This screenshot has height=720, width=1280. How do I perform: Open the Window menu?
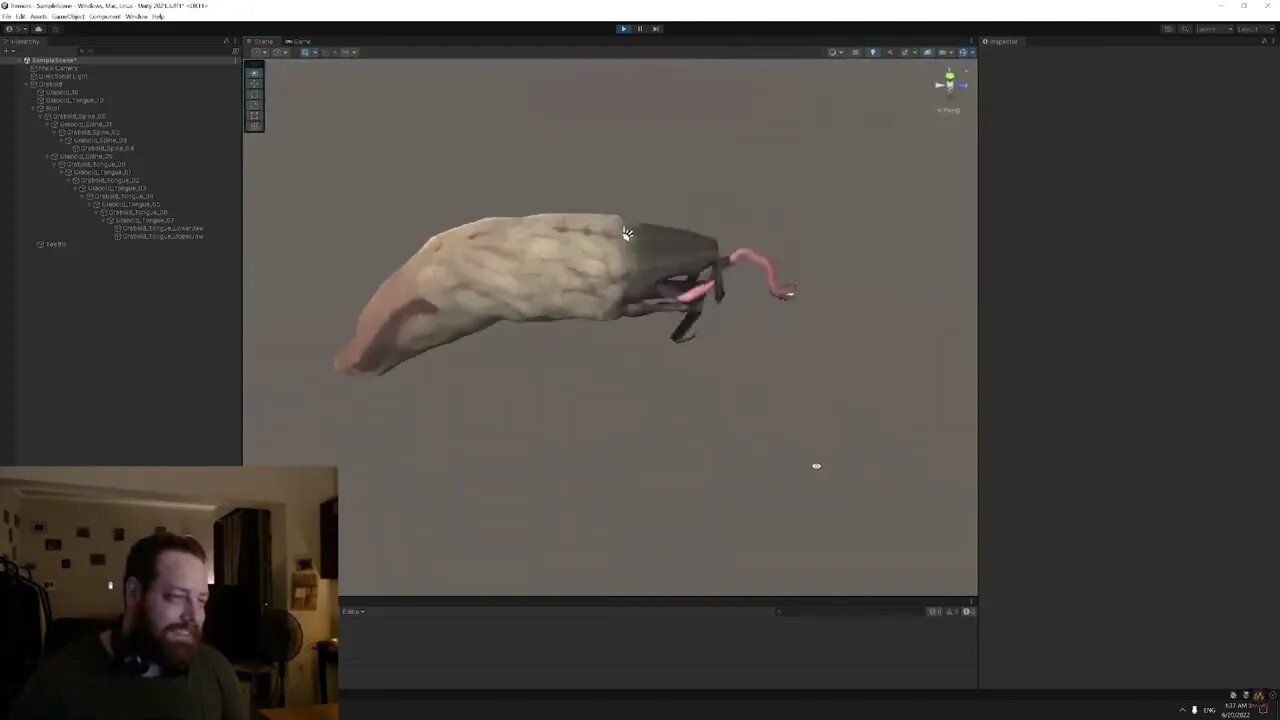point(136,17)
